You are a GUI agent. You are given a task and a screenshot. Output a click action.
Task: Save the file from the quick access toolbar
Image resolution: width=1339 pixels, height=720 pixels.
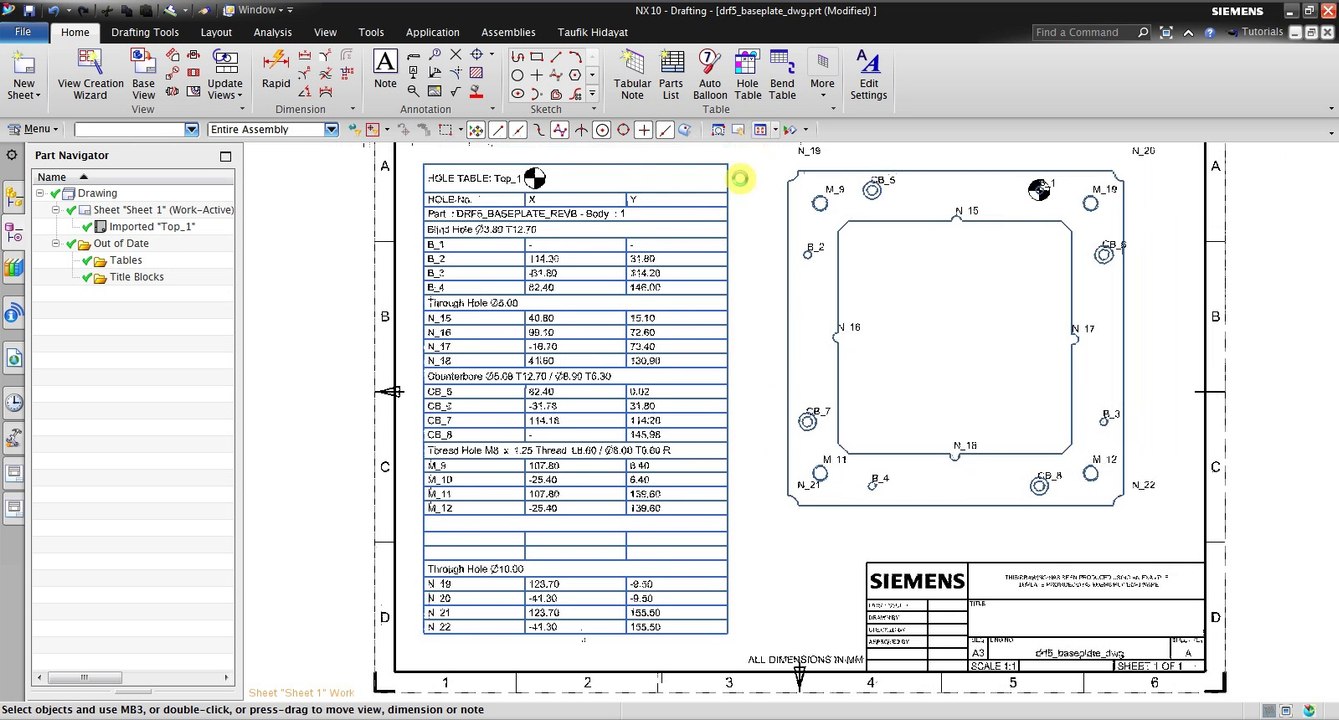coord(29,10)
